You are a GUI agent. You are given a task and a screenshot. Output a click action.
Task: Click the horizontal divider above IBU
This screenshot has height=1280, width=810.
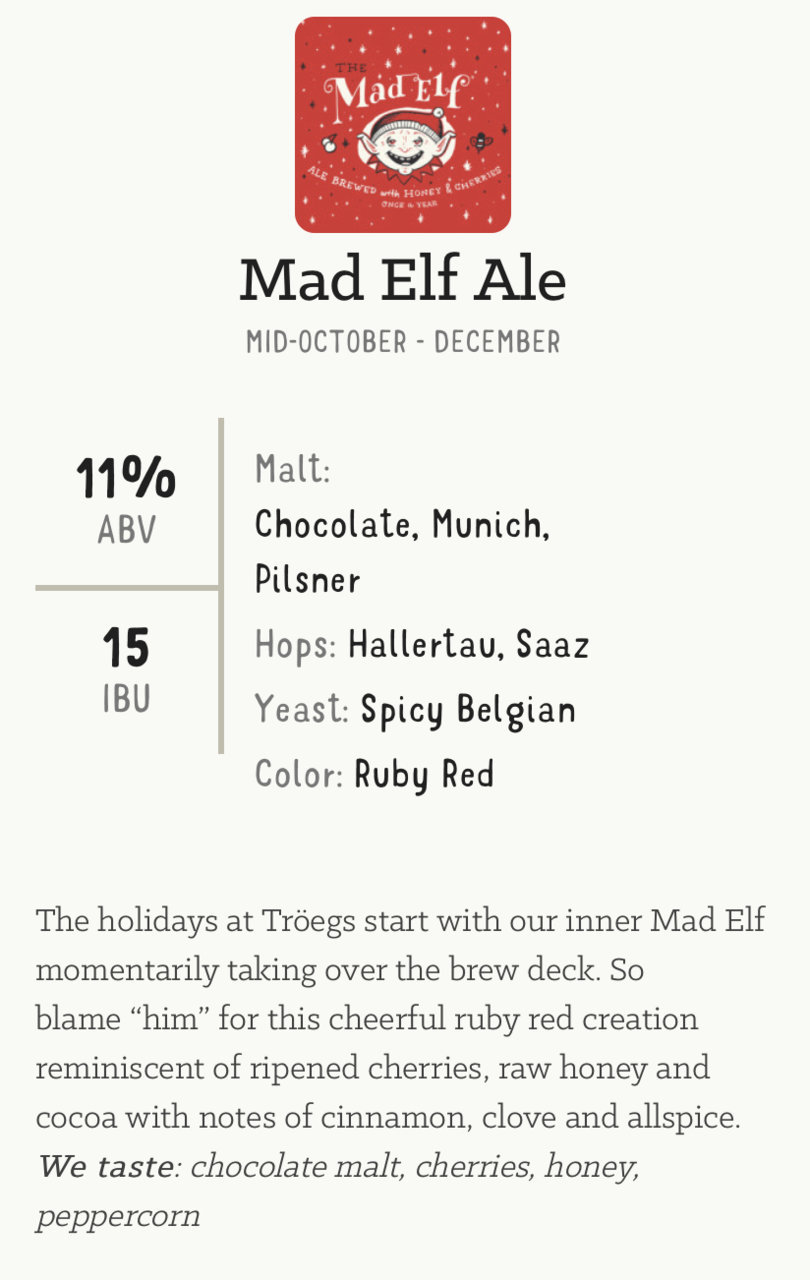[127, 588]
